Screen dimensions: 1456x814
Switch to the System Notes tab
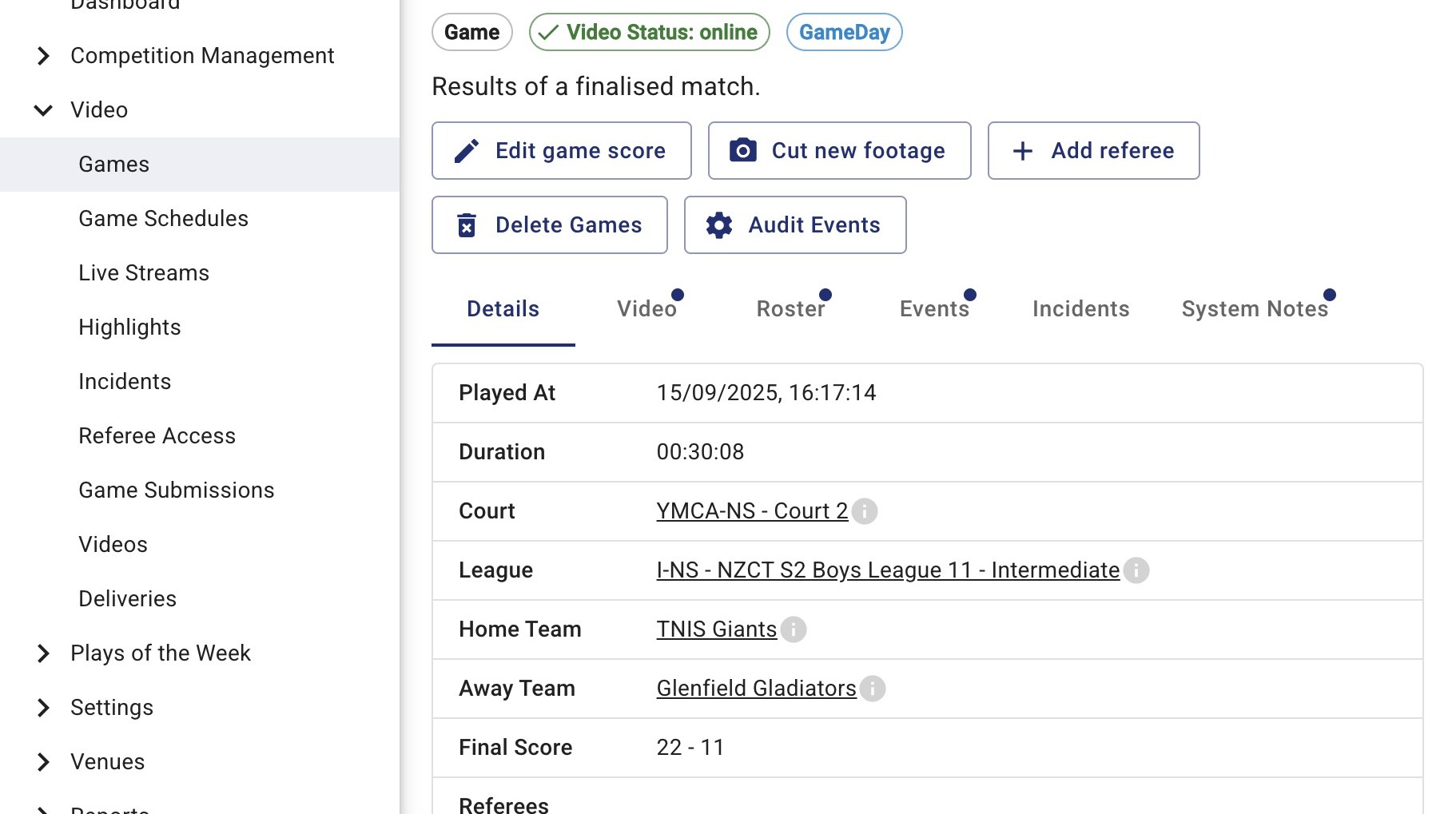1255,309
